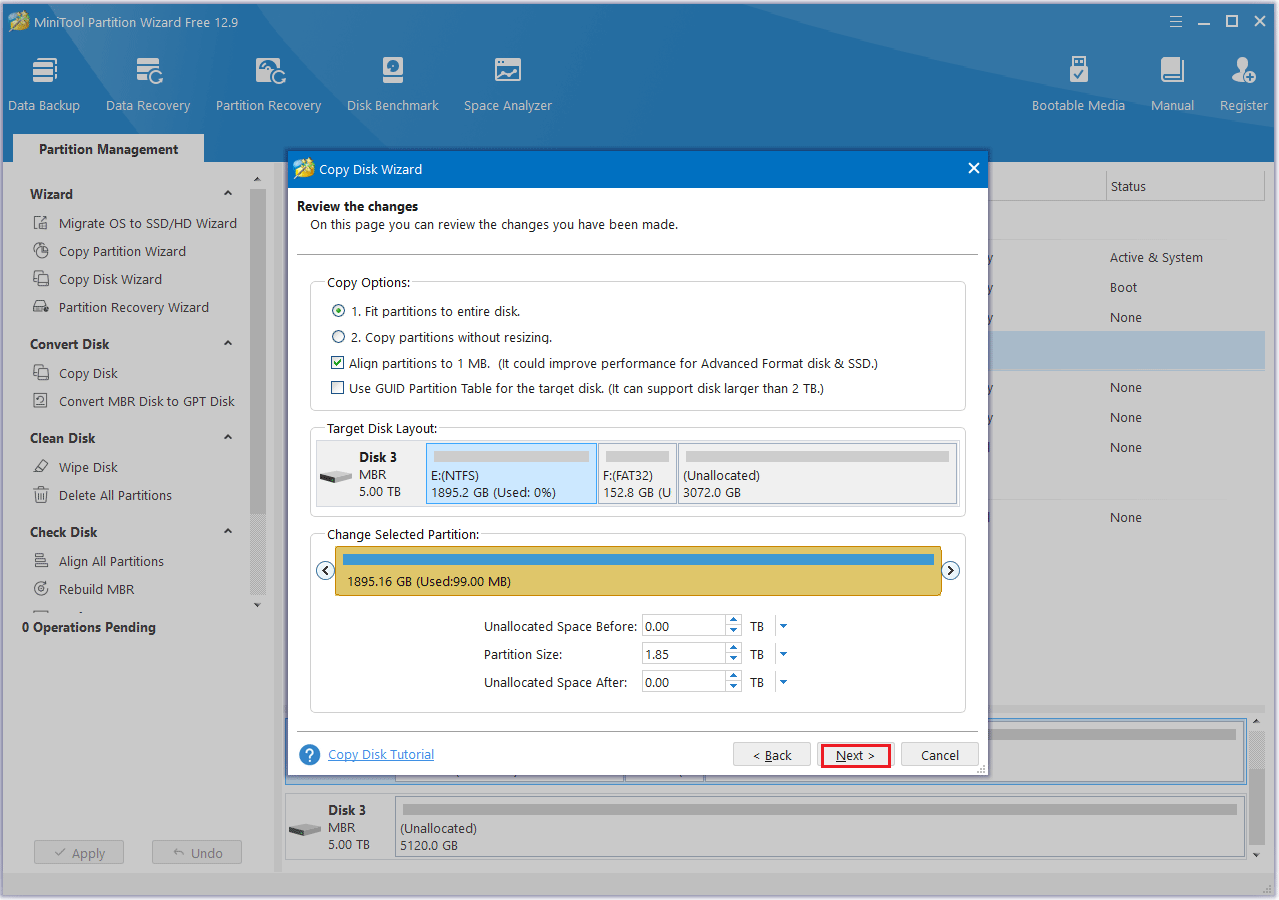
Task: Open Data Recovery tool
Action: point(148,84)
